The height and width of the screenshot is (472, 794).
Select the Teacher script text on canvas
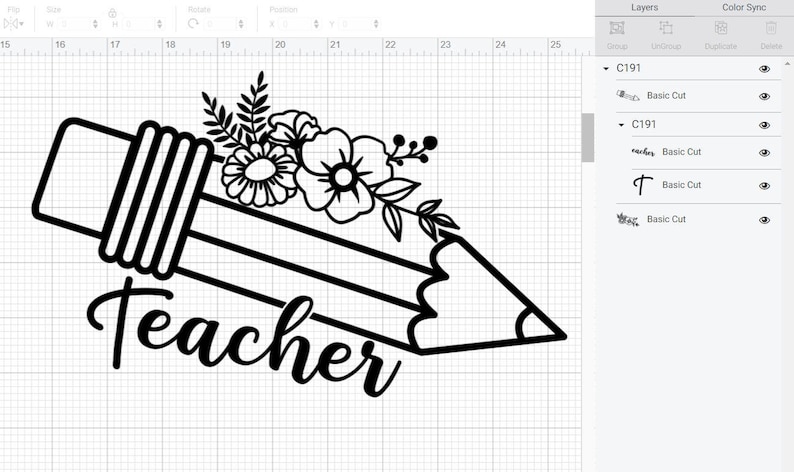click(243, 337)
